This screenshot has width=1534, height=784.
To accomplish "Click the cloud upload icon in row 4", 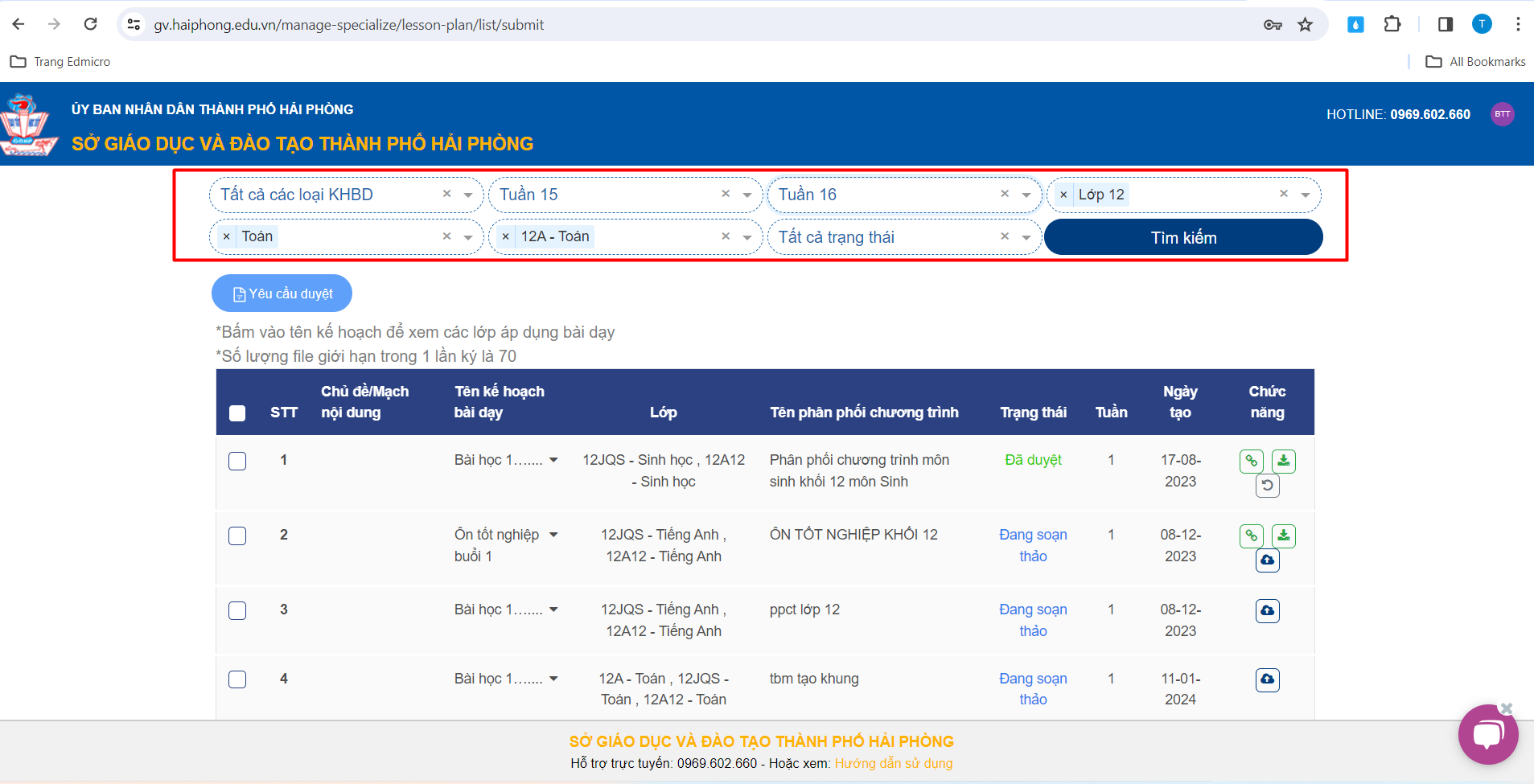I will tap(1267, 679).
